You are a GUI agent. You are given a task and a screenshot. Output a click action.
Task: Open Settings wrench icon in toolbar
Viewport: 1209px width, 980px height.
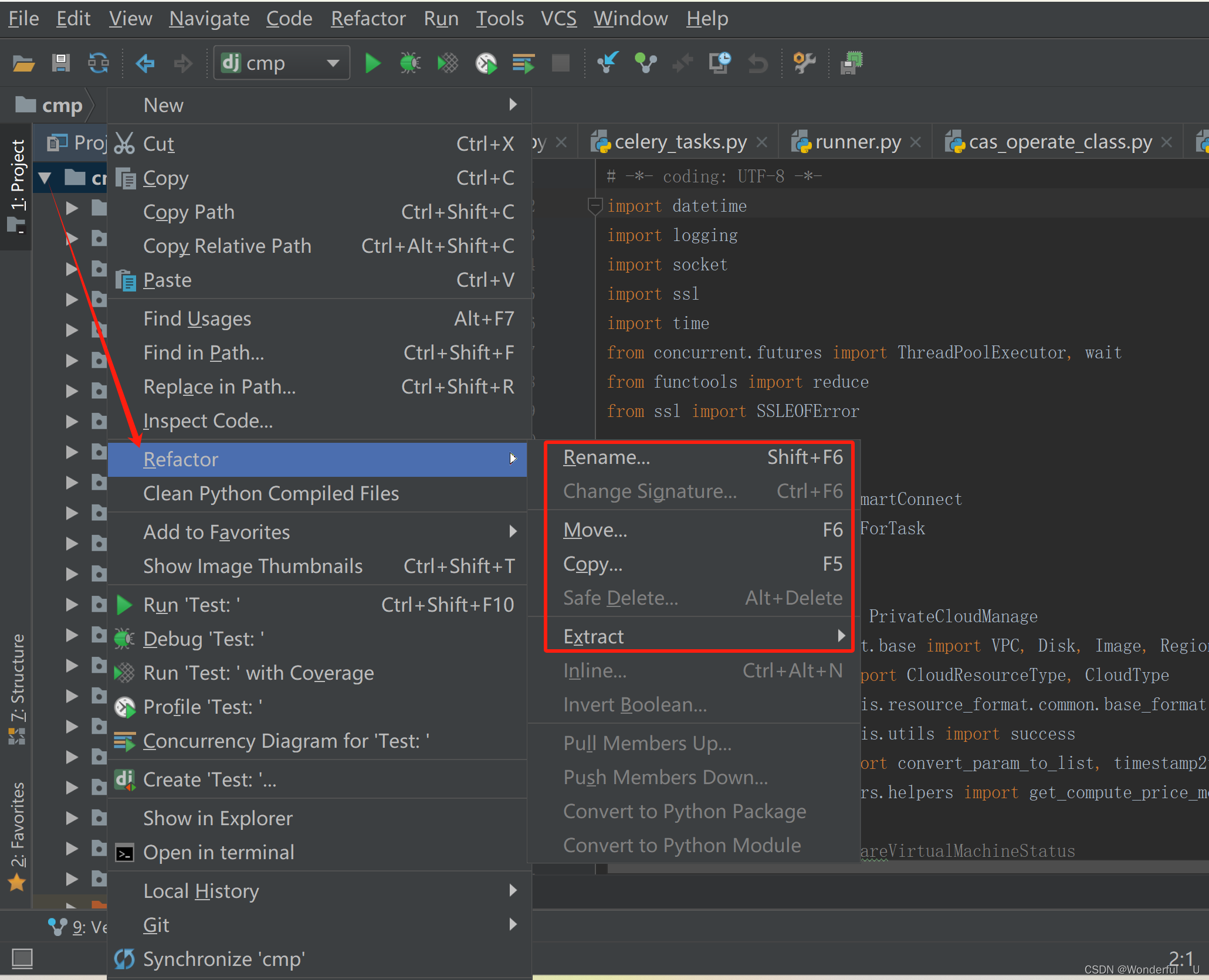click(804, 62)
